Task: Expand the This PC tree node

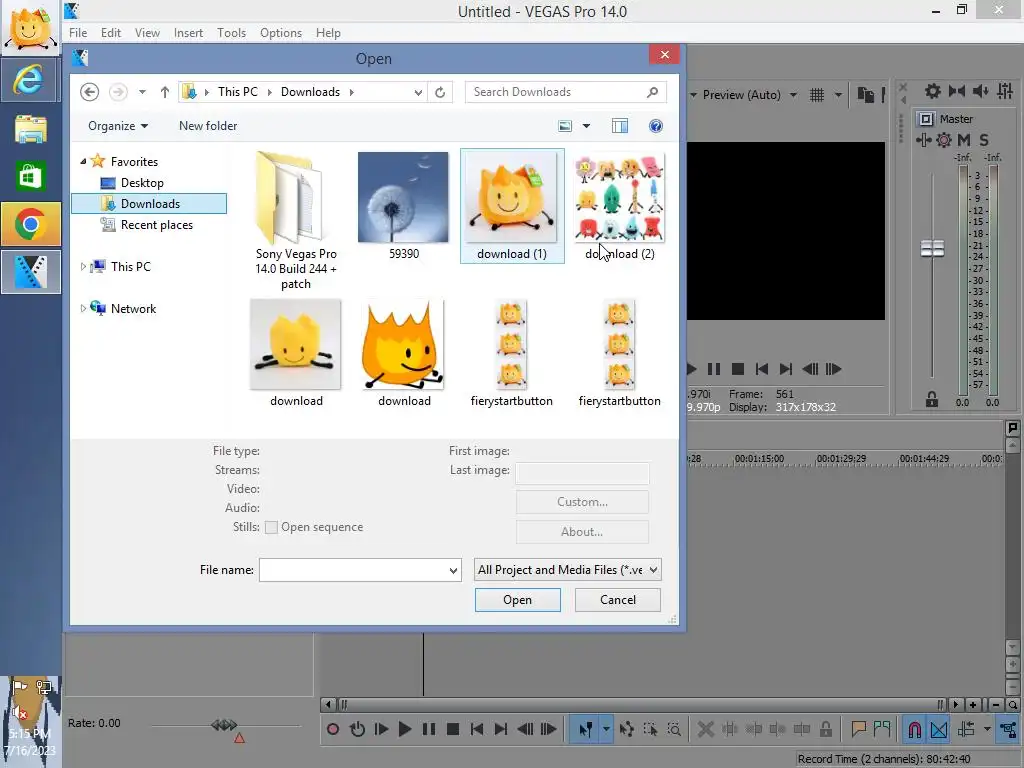Action: tap(83, 266)
